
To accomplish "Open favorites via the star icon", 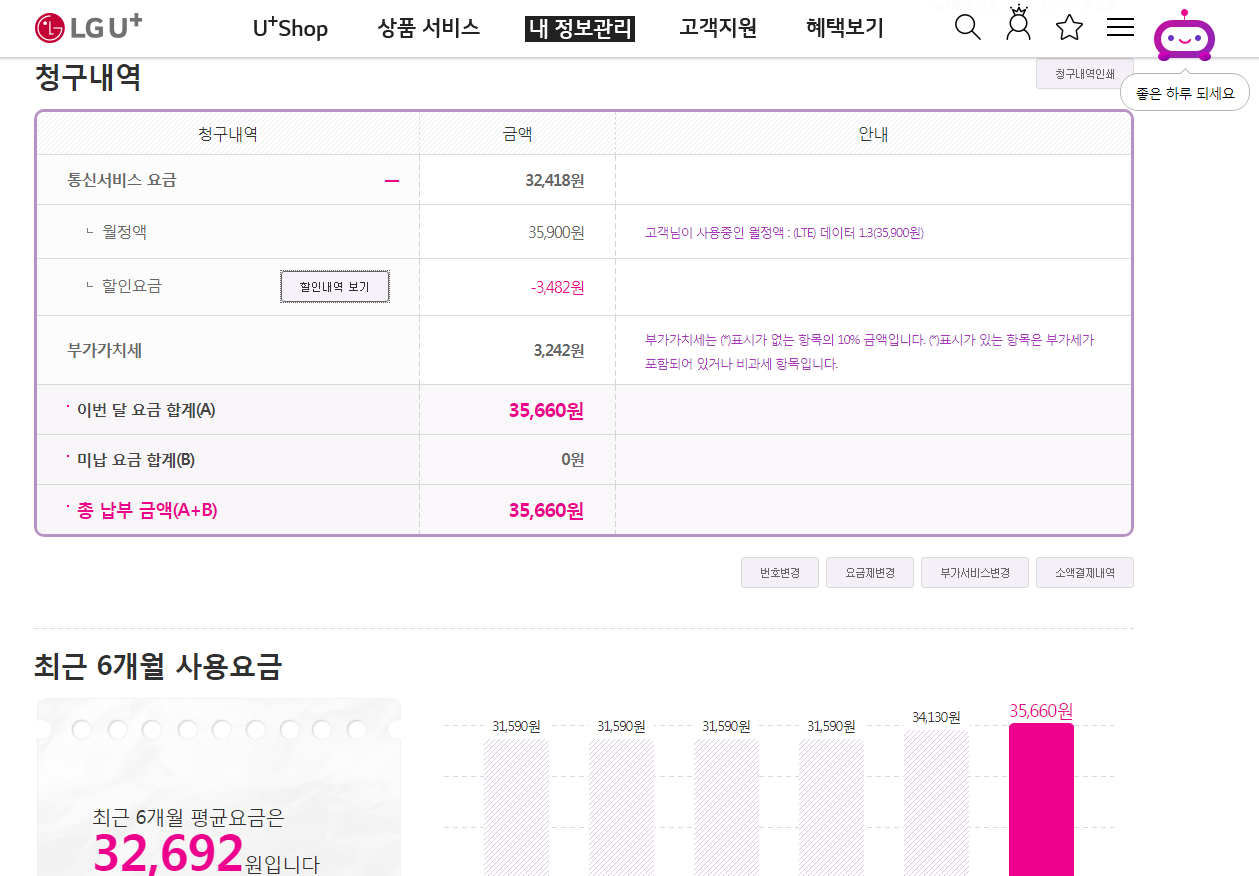I will (1069, 27).
